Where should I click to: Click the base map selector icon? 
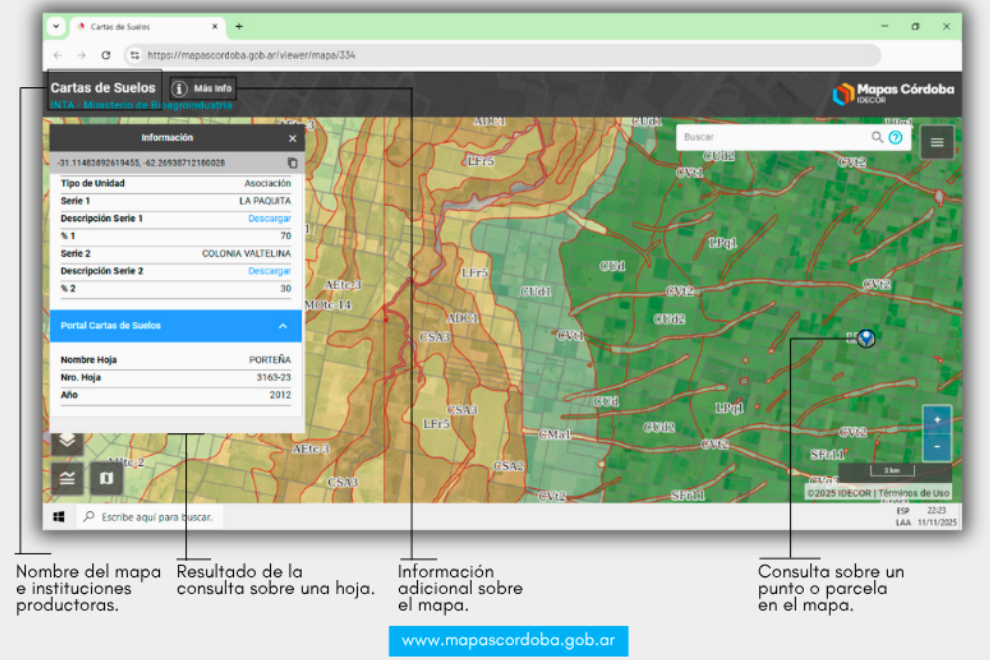click(106, 478)
